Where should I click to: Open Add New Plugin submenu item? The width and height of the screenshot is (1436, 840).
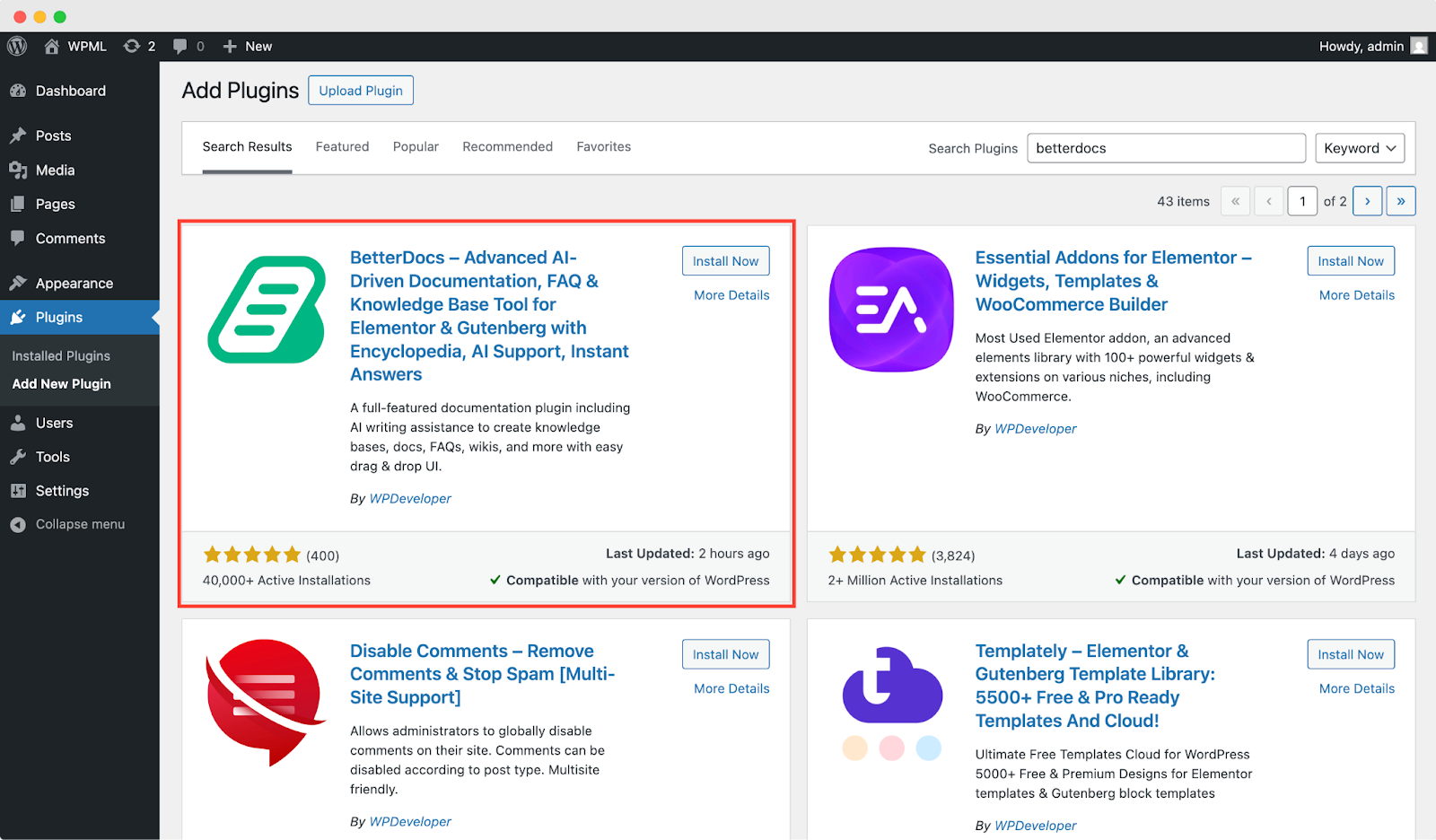pos(61,383)
